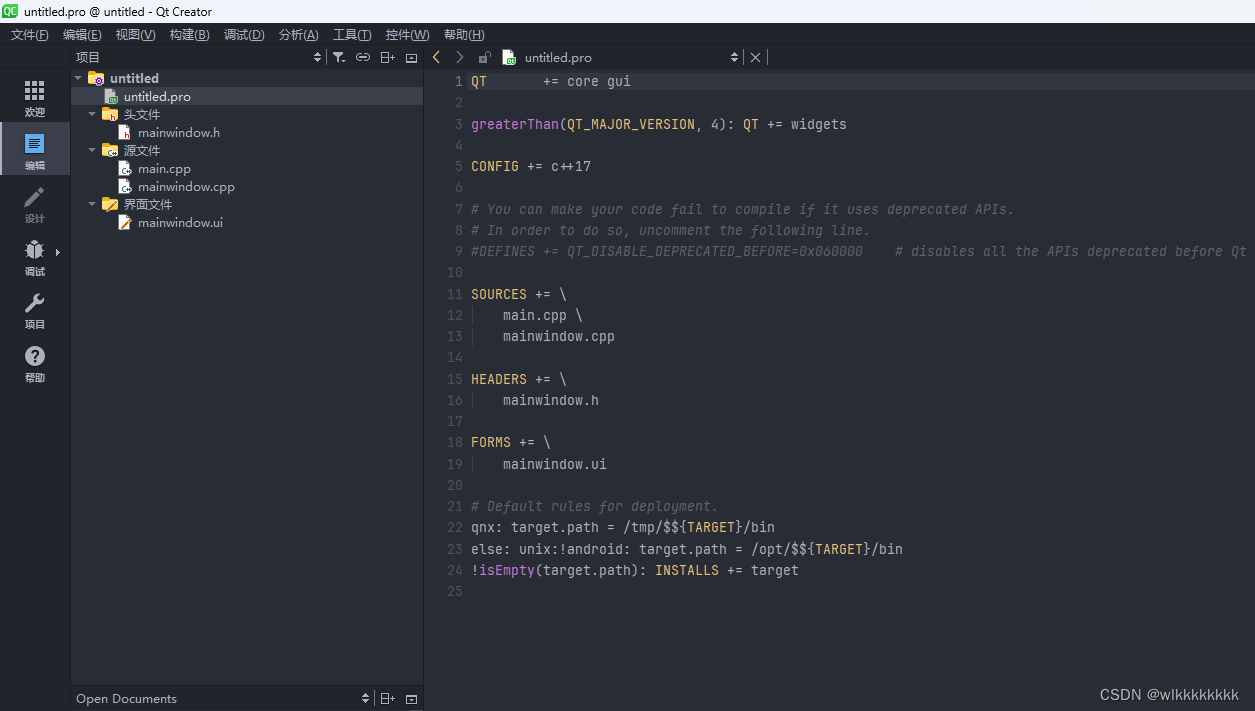
Task: Open the Welcome (欢迎) mode
Action: click(35, 99)
